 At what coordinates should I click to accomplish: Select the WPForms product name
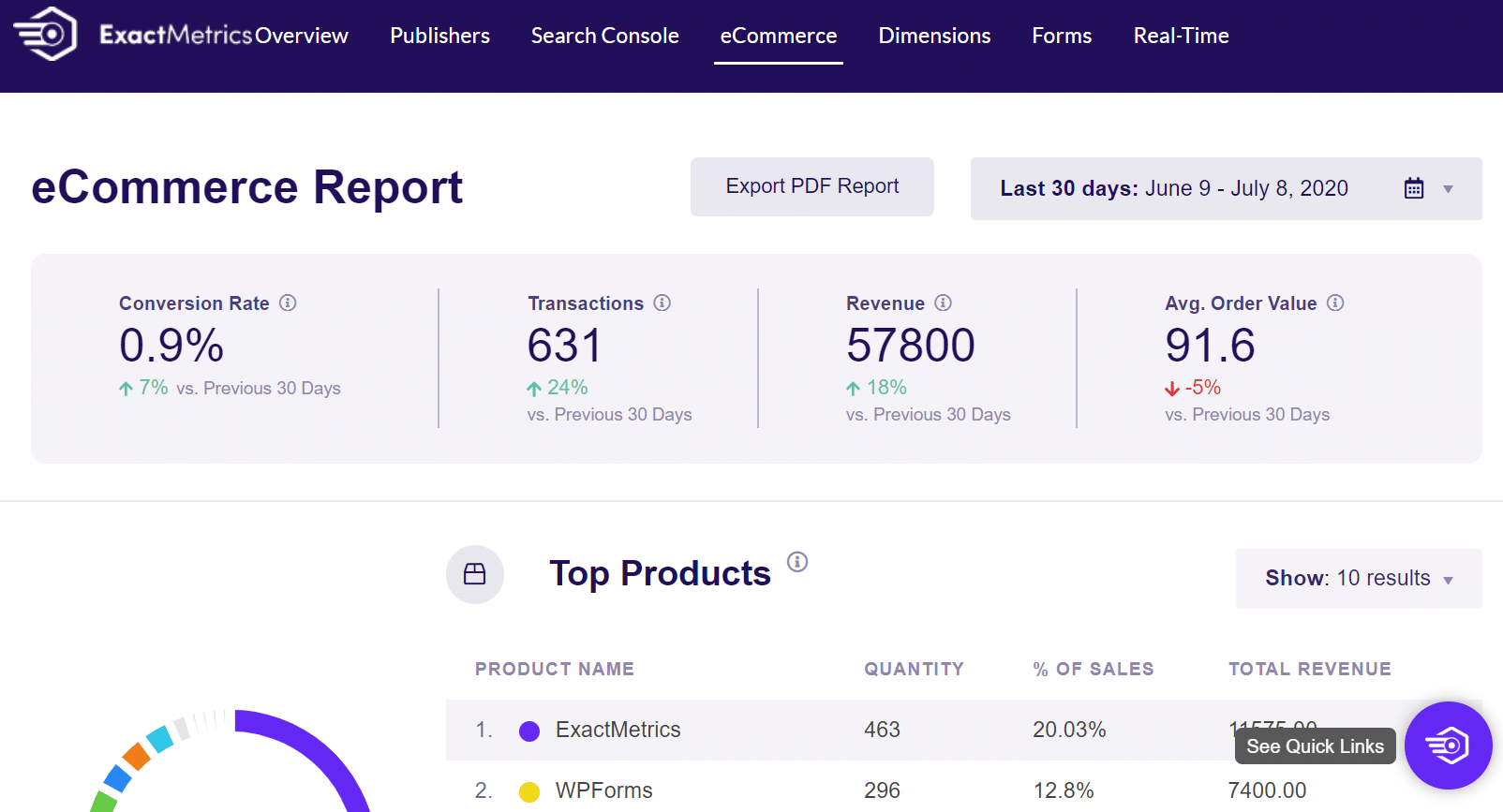603,790
